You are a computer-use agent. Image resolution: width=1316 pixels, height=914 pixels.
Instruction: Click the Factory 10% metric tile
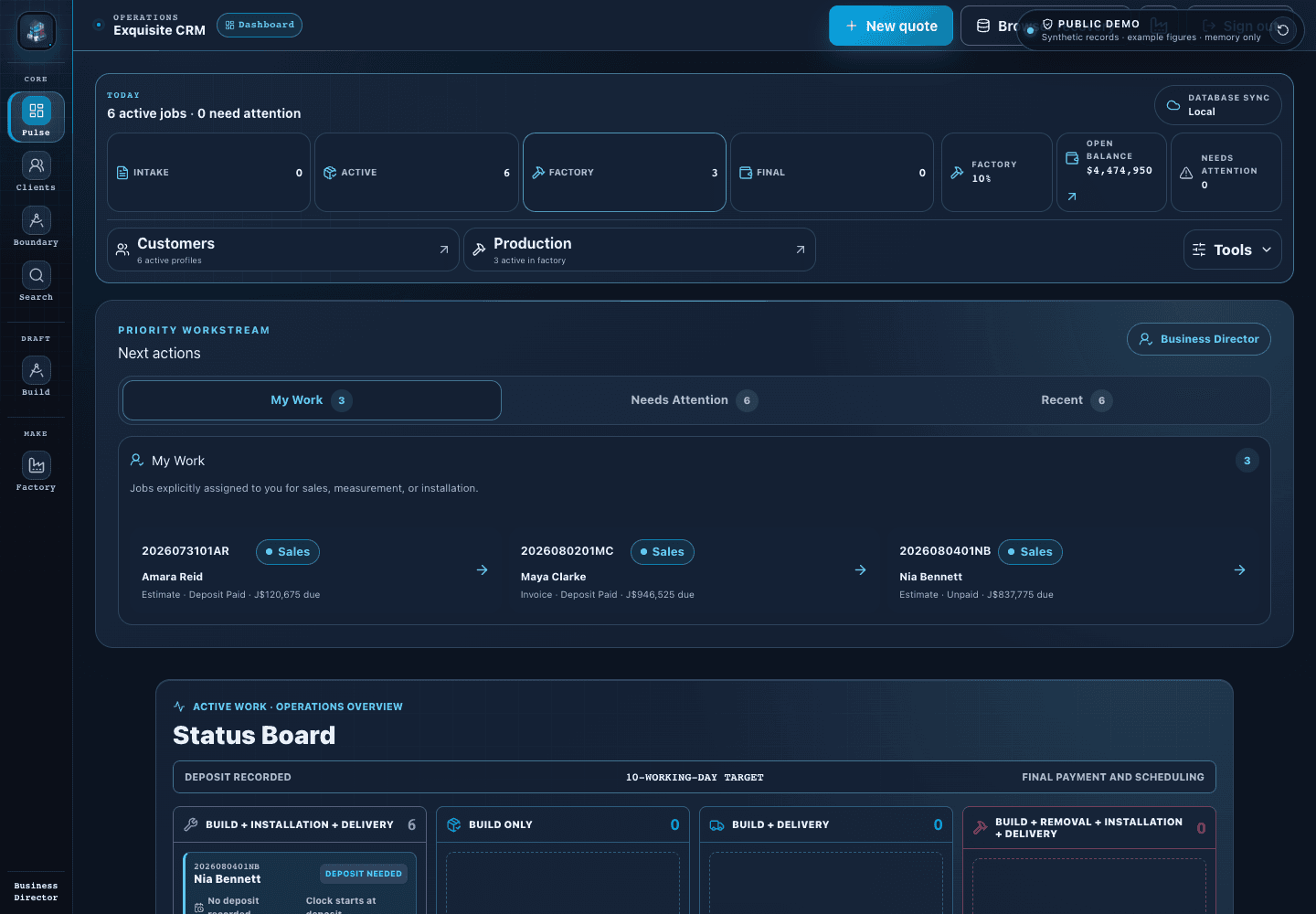click(997, 173)
